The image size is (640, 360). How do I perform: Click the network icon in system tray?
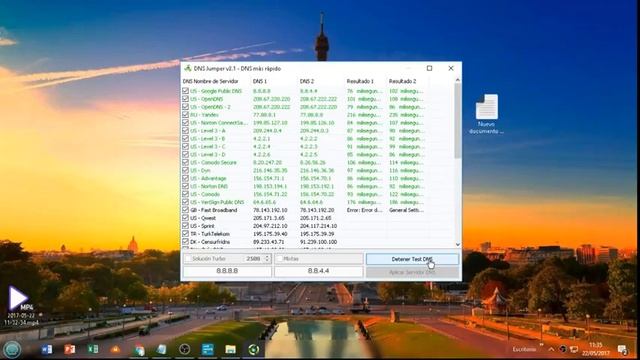pos(574,349)
